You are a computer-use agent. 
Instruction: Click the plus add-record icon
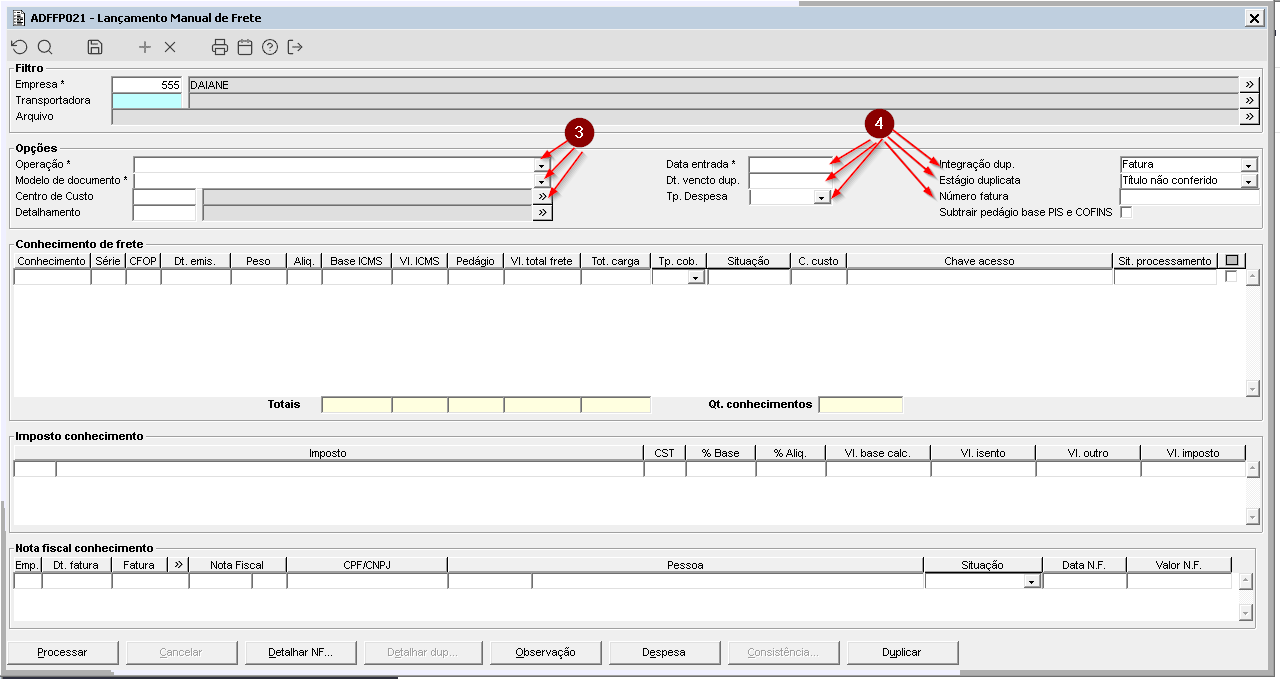pos(145,47)
